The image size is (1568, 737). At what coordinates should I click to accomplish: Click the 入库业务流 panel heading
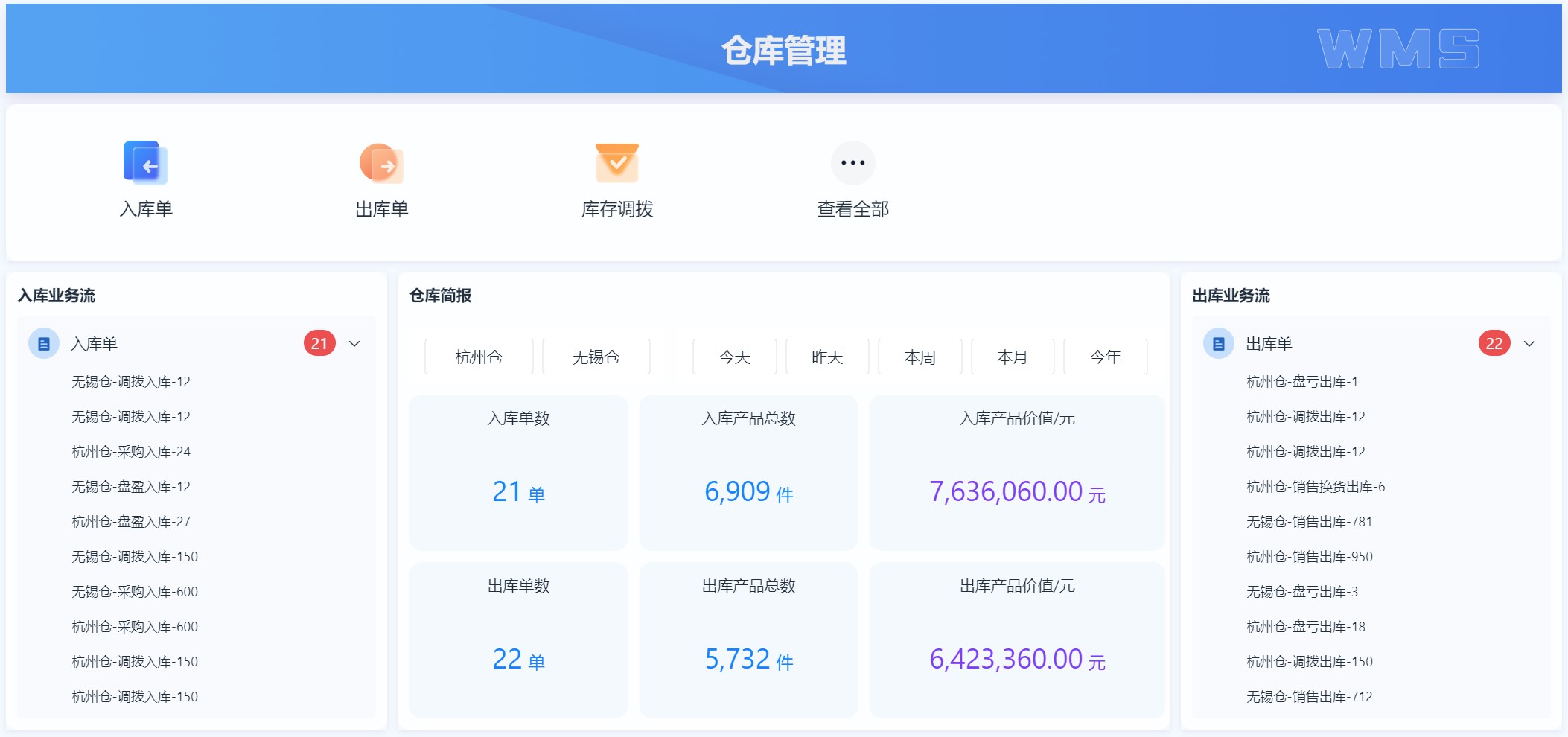57,296
